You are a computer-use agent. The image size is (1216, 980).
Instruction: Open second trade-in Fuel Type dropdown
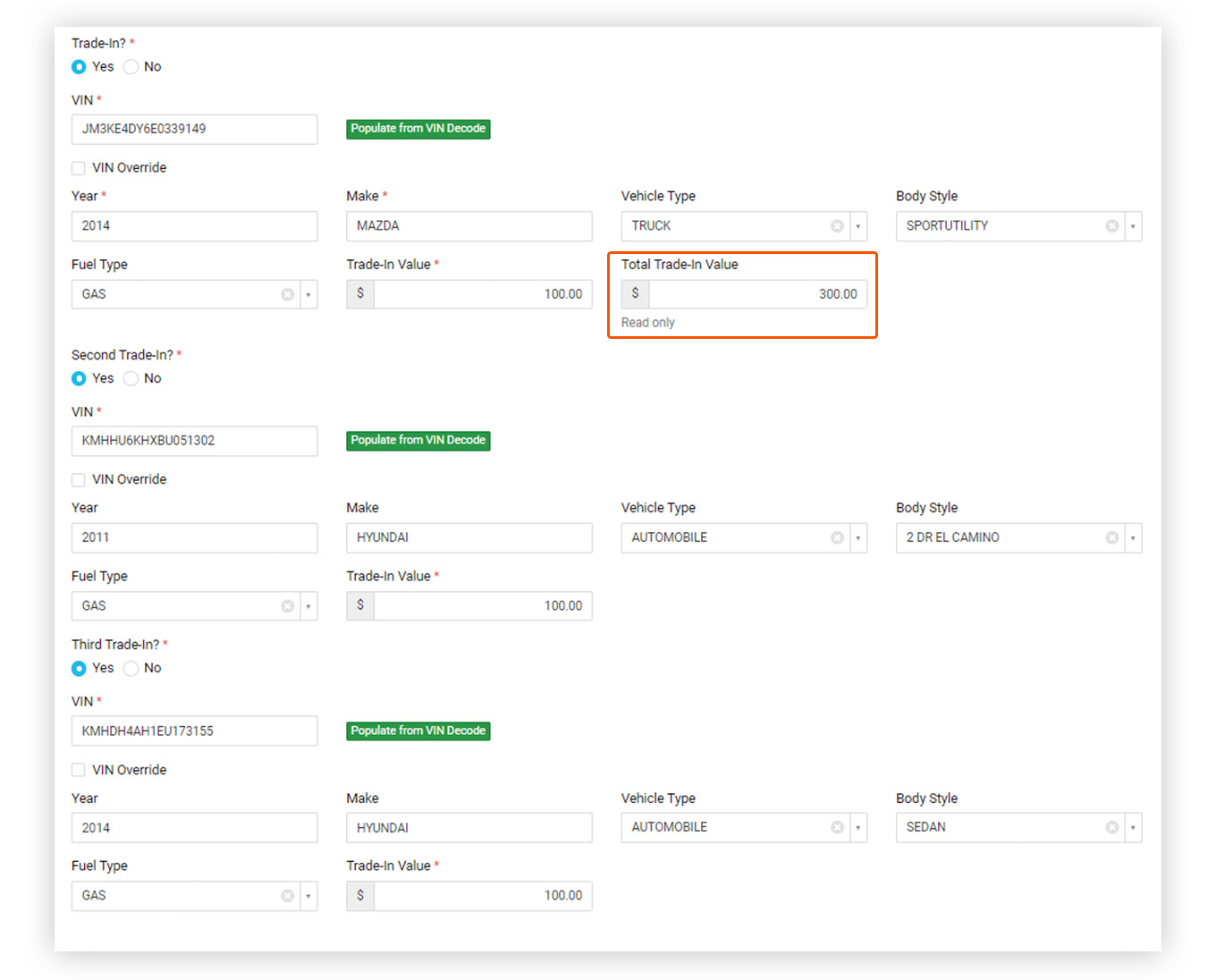pyautogui.click(x=308, y=606)
